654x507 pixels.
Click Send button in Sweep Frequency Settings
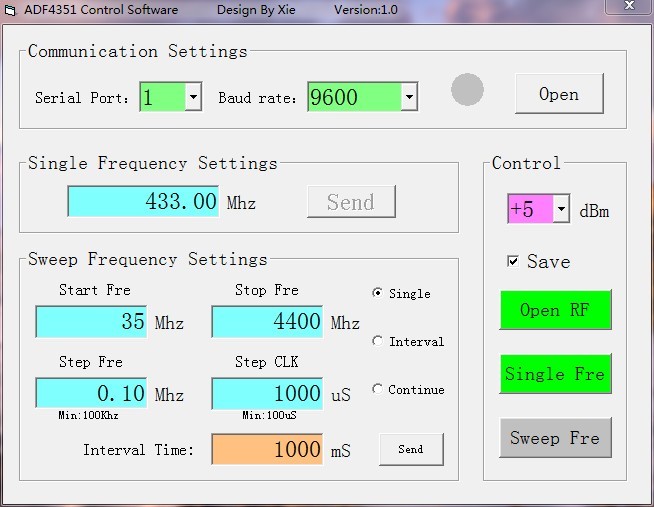click(x=411, y=450)
